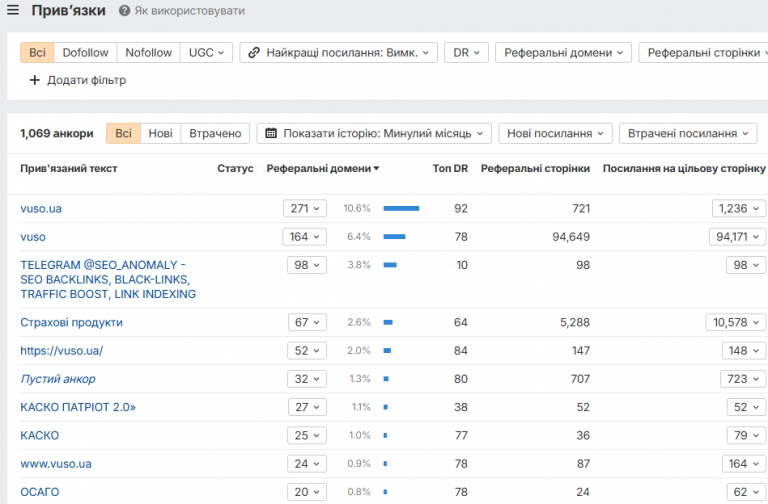Expand target page links 94,171 dropdown

(737, 237)
